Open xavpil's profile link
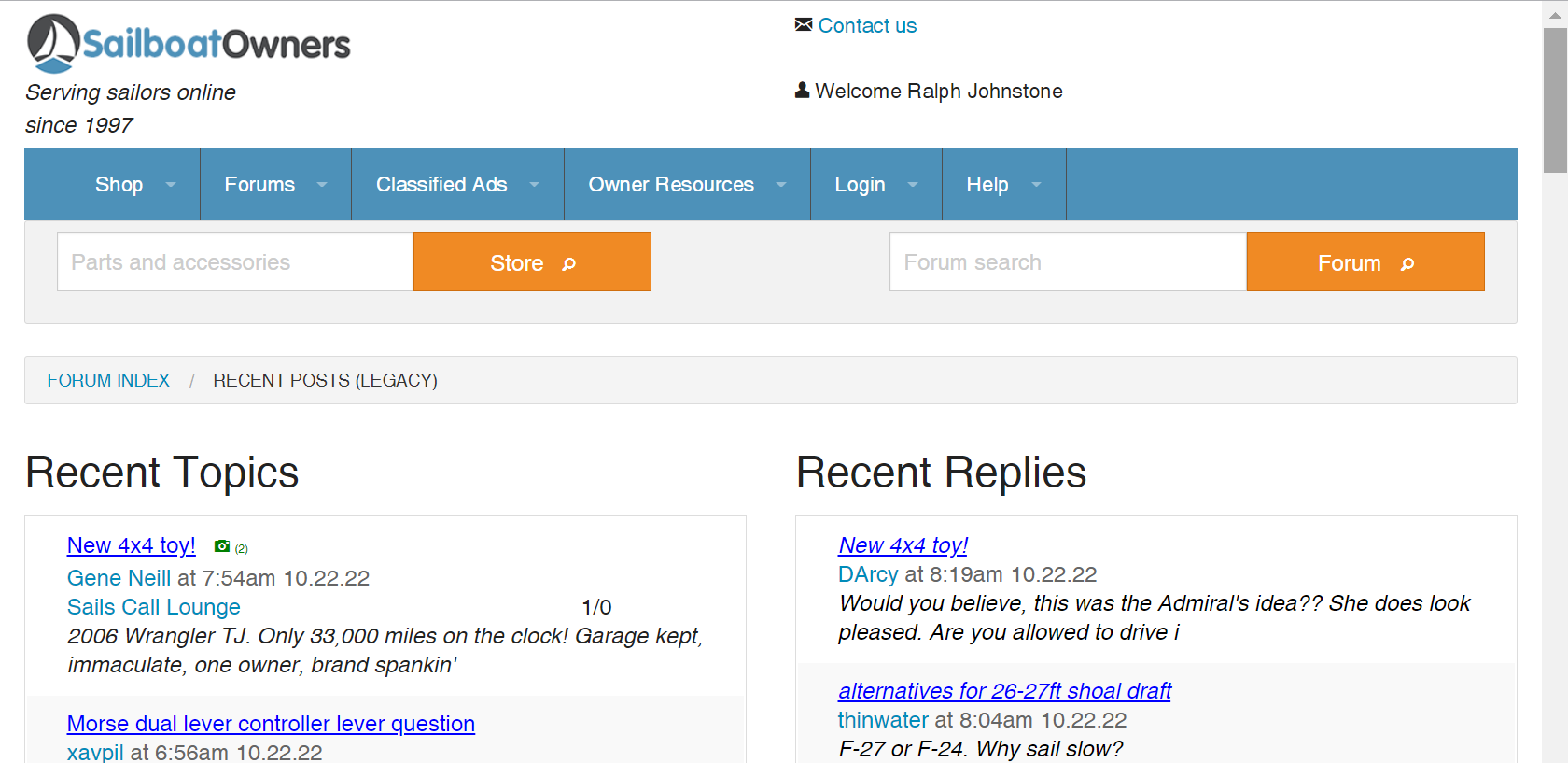 [x=95, y=753]
